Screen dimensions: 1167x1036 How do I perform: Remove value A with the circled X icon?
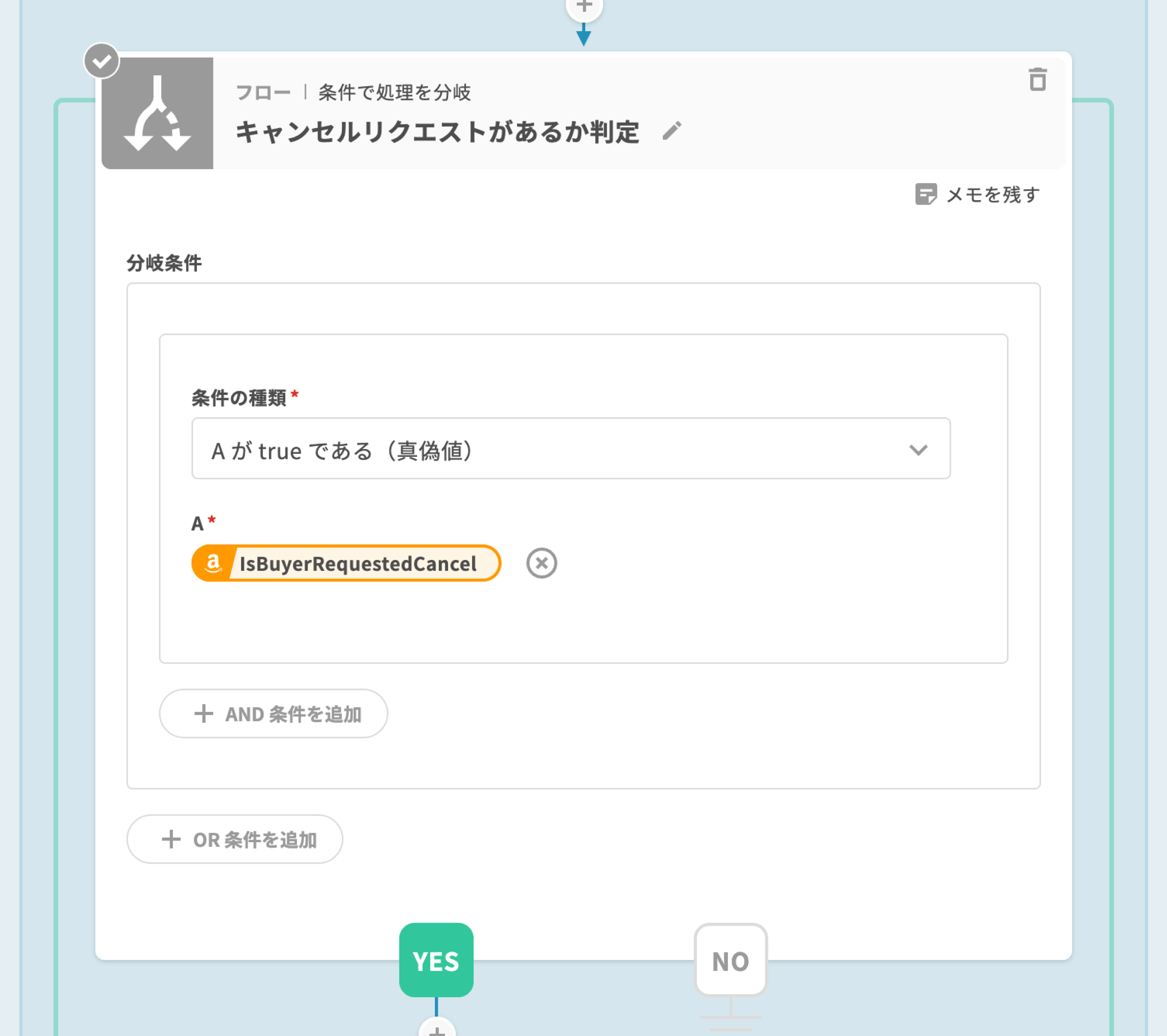pos(541,563)
